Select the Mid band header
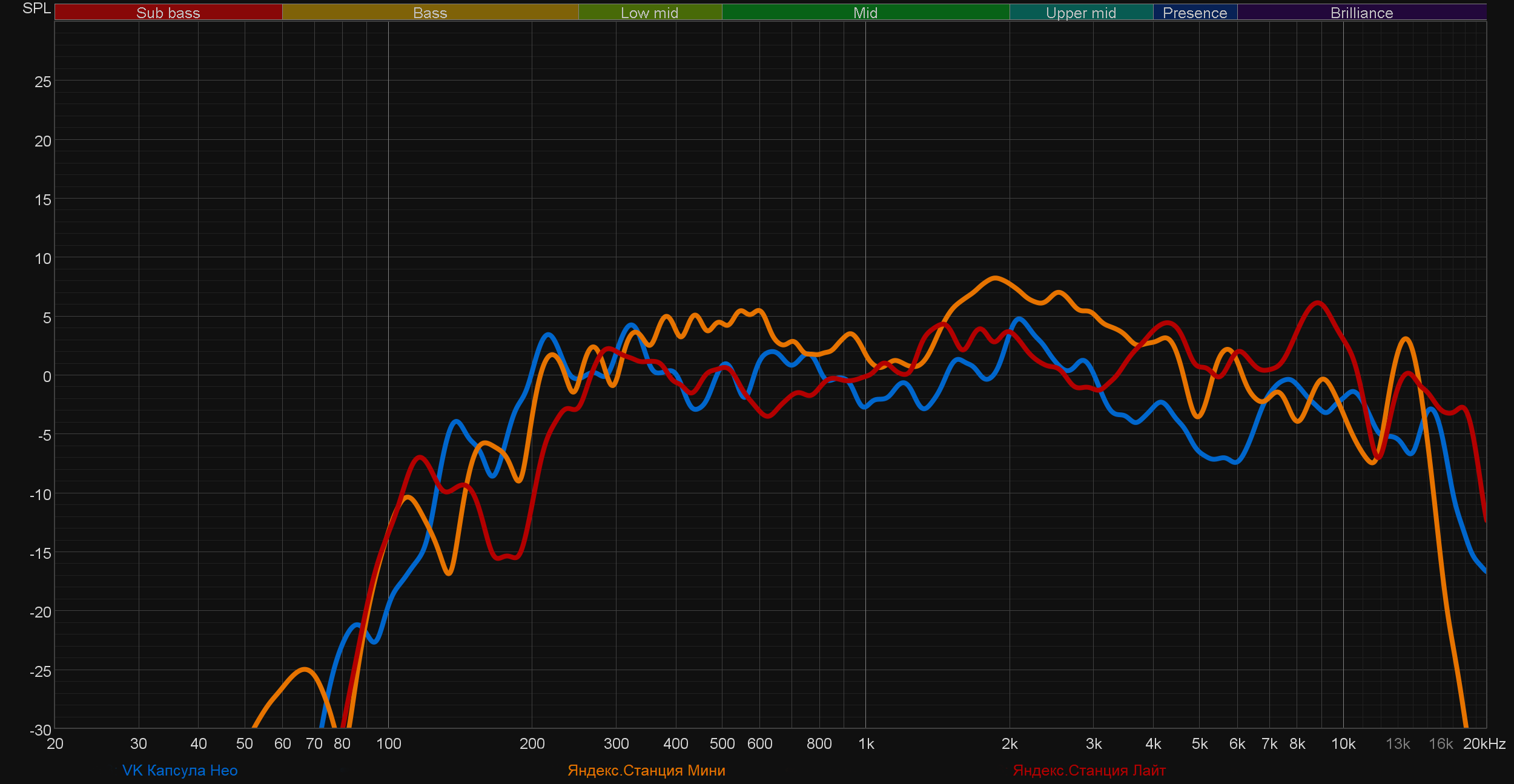Image resolution: width=1514 pixels, height=784 pixels. (865, 13)
